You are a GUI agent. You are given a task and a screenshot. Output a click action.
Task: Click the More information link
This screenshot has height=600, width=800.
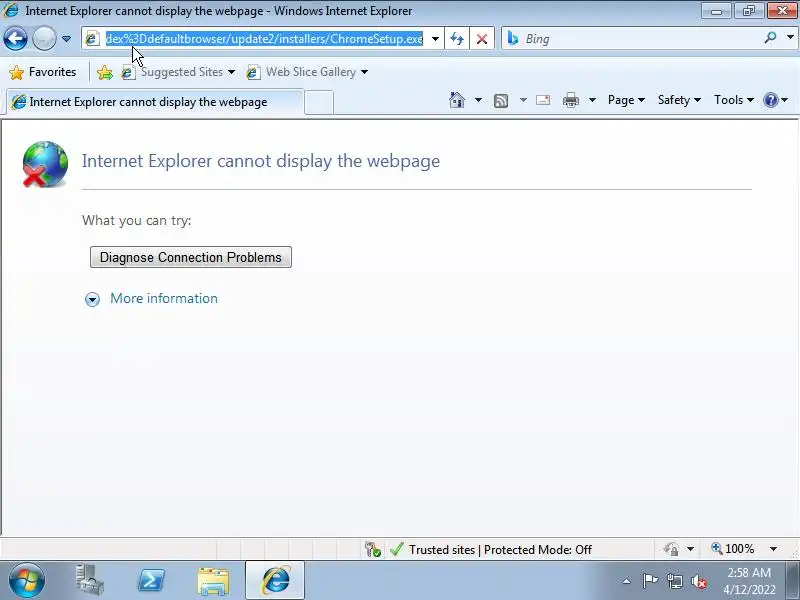pyautogui.click(x=164, y=298)
